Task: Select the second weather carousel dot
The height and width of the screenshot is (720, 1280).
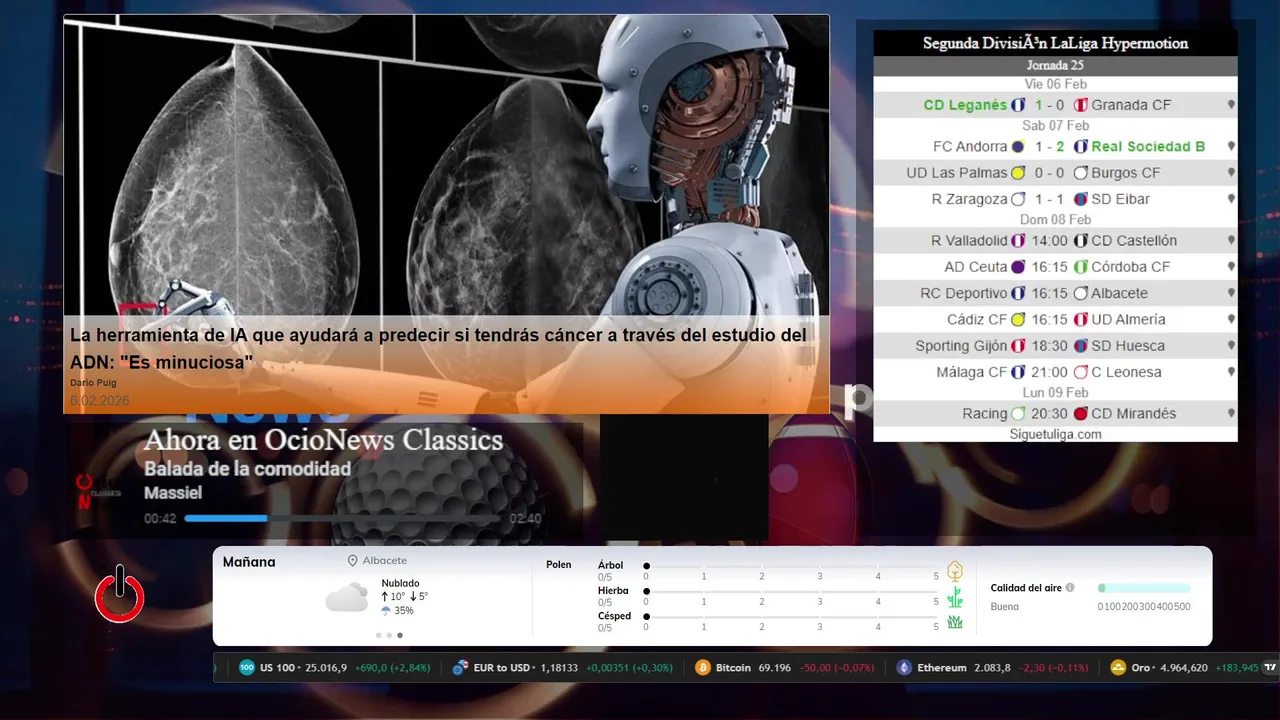Action: click(x=389, y=635)
